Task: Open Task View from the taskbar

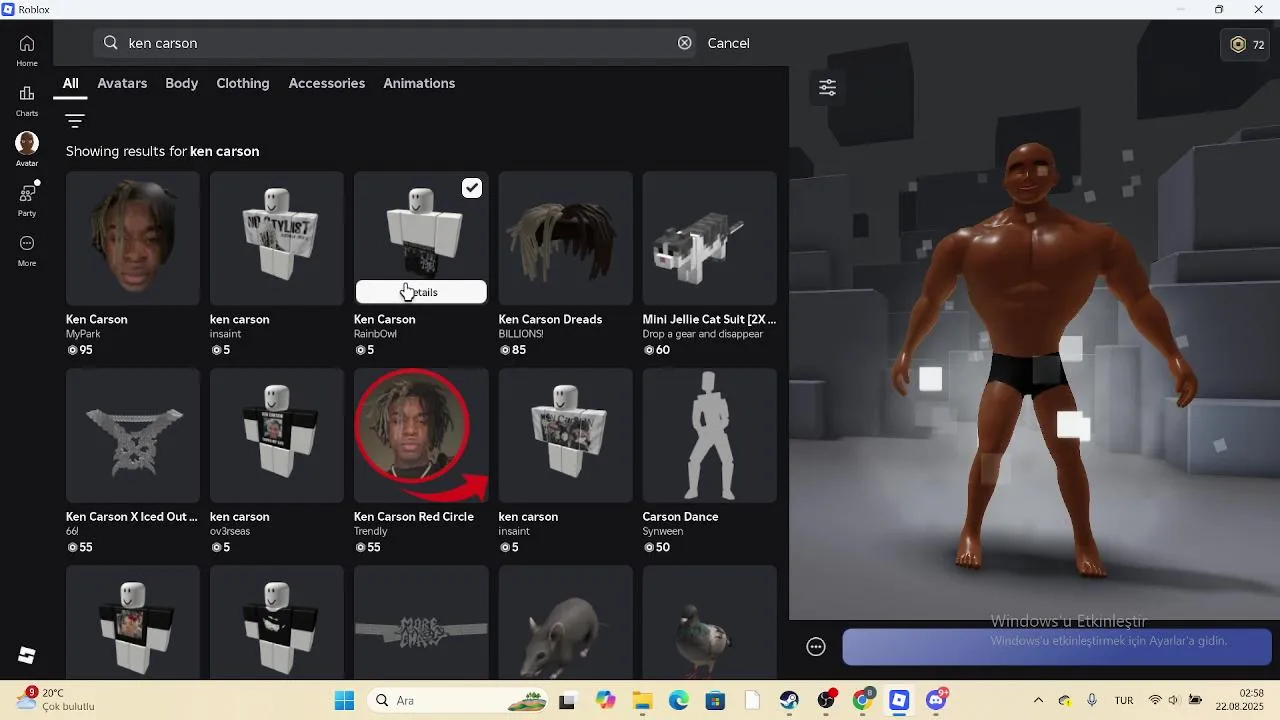Action: [567, 701]
